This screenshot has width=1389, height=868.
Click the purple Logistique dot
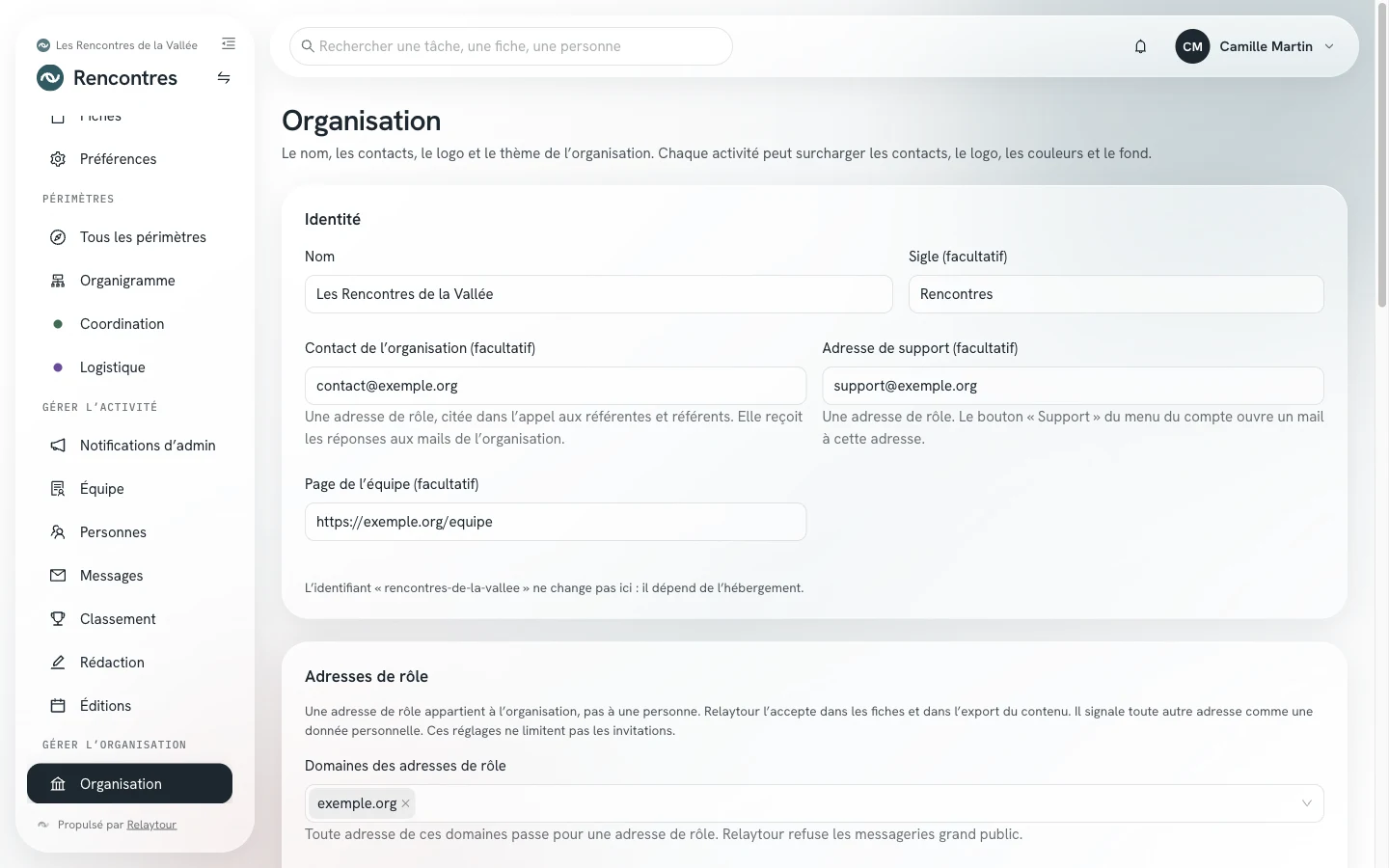click(58, 367)
